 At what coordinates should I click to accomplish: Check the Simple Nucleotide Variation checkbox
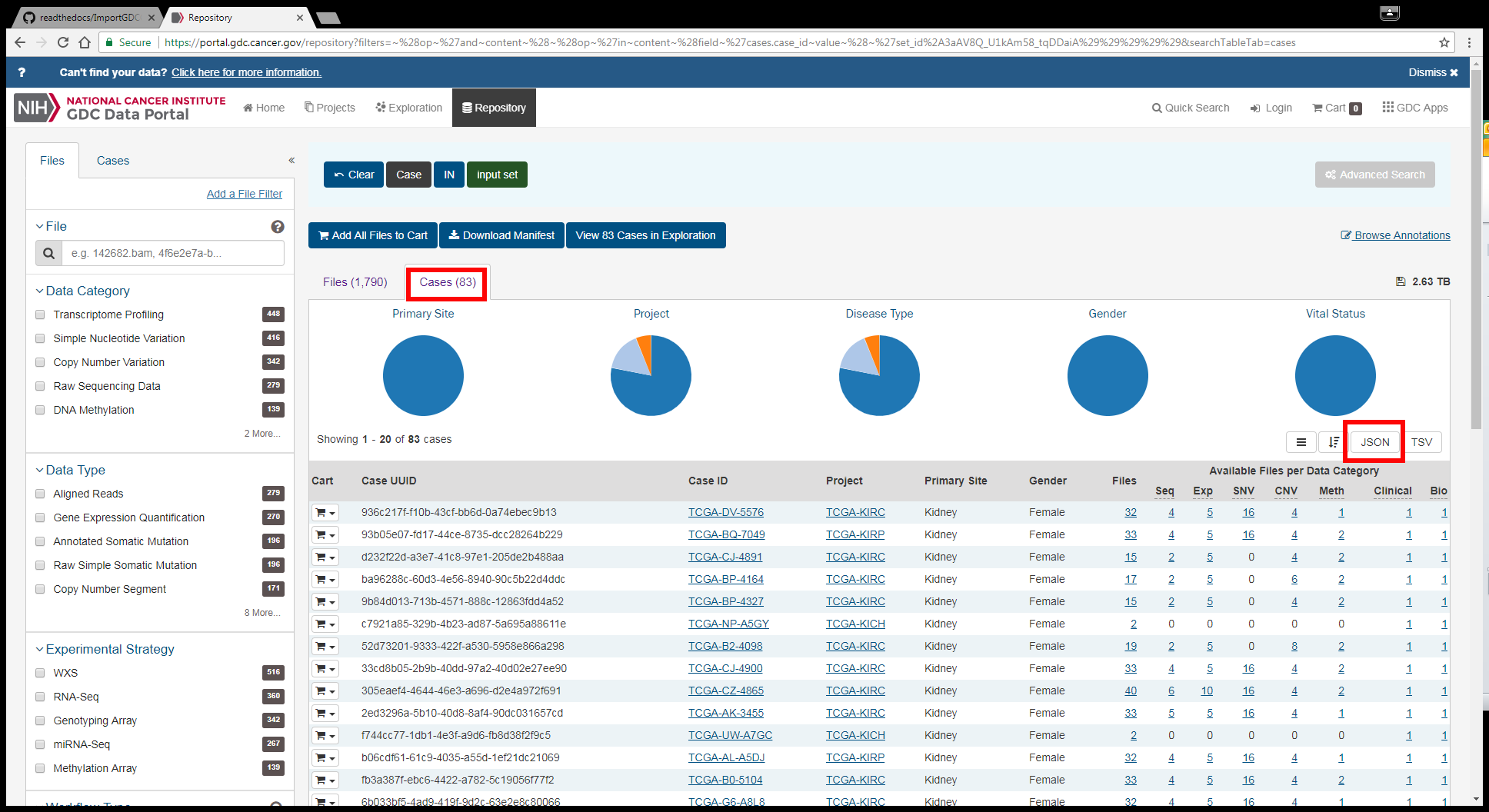40,338
